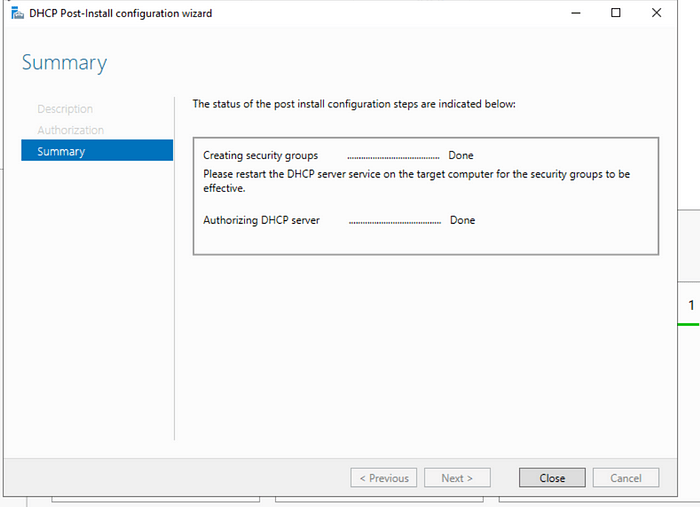The image size is (700, 507).
Task: Click the grayed-out < Previous button
Action: click(x=384, y=478)
